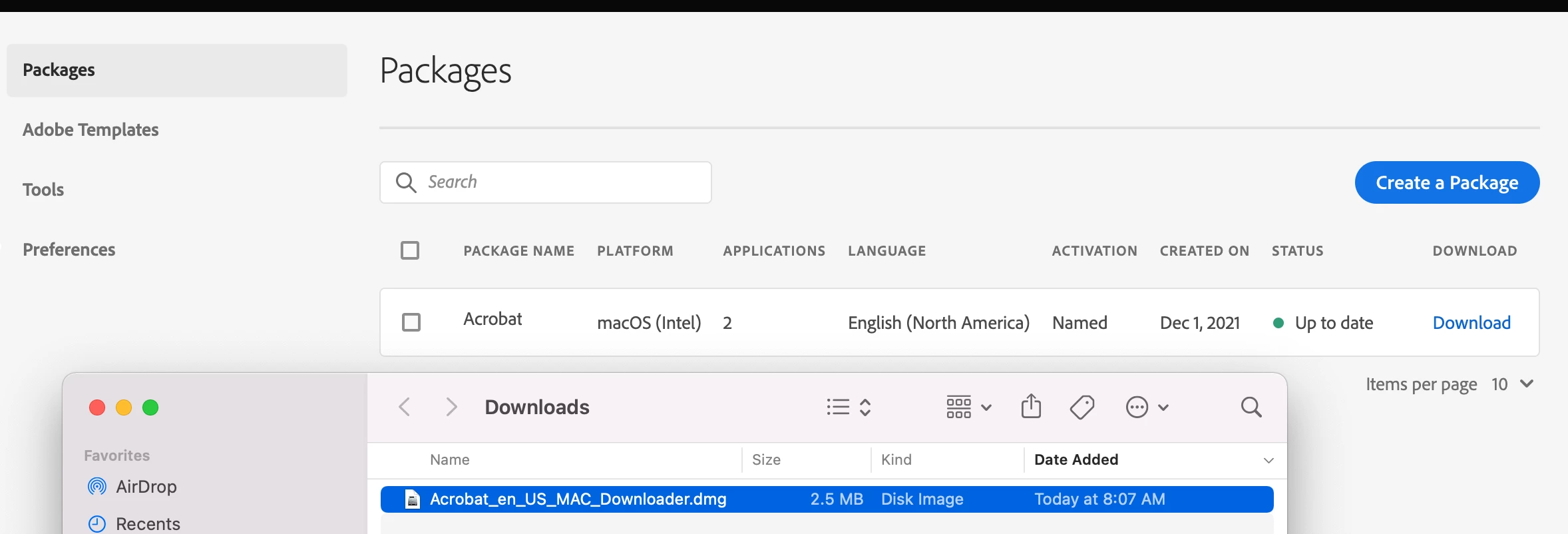Click green Up to date status dot
The image size is (1568, 534).
point(1278,323)
